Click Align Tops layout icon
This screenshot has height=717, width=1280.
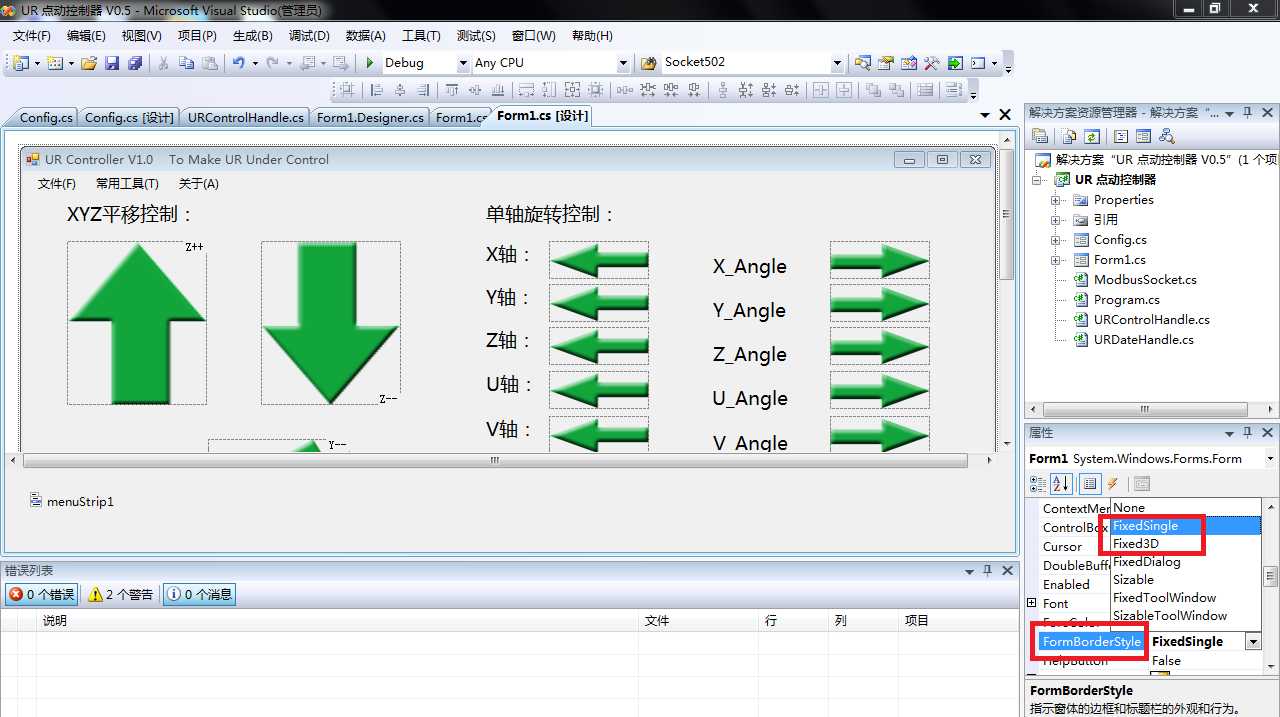point(451,91)
